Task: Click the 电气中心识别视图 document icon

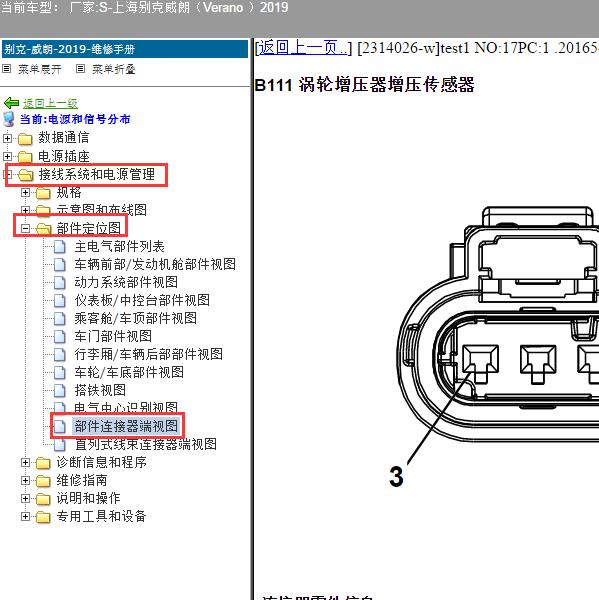Action: coord(59,407)
